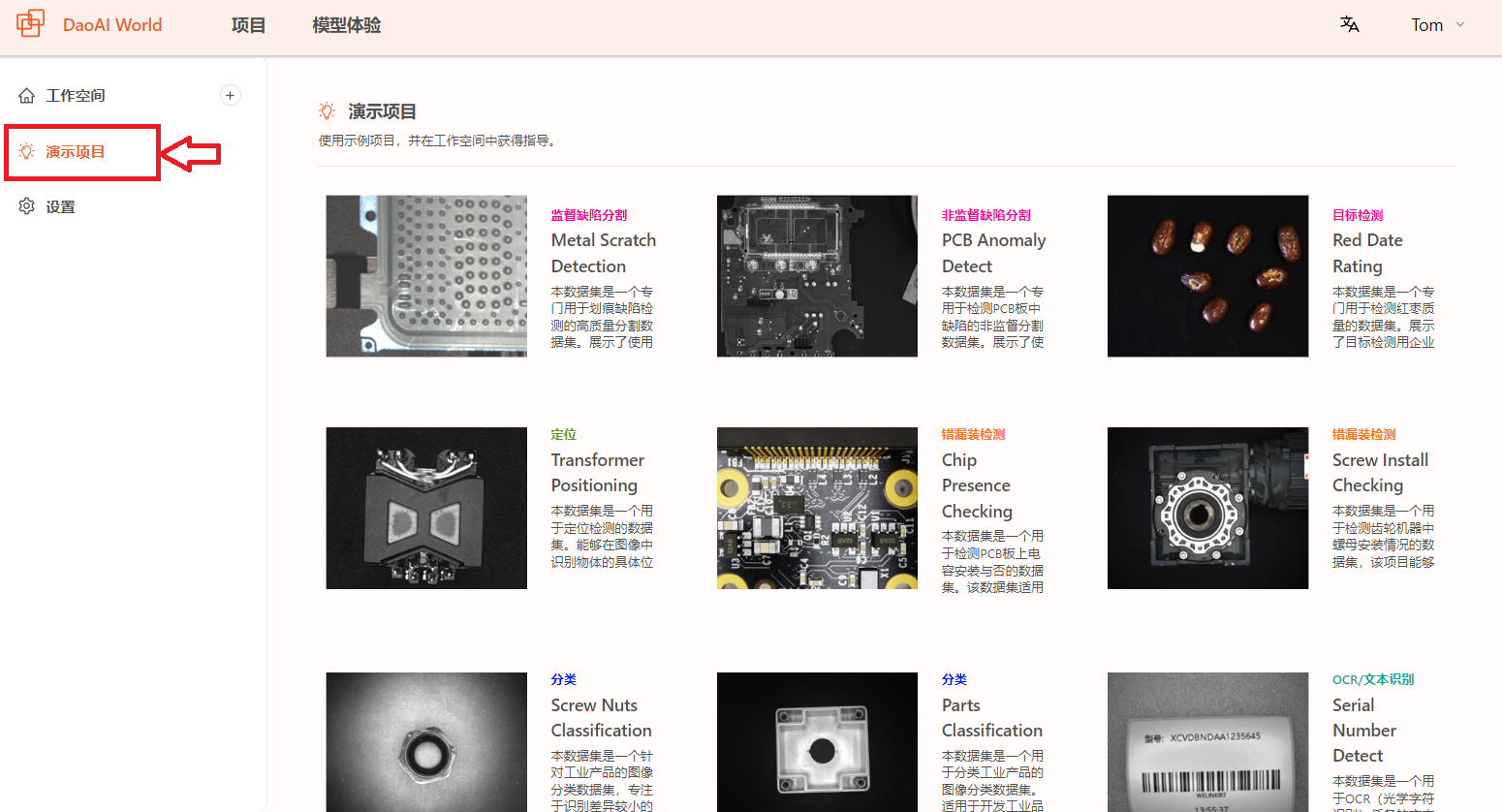Image resolution: width=1502 pixels, height=812 pixels.
Task: Click the gear icon next to 设置
Action: coord(27,206)
